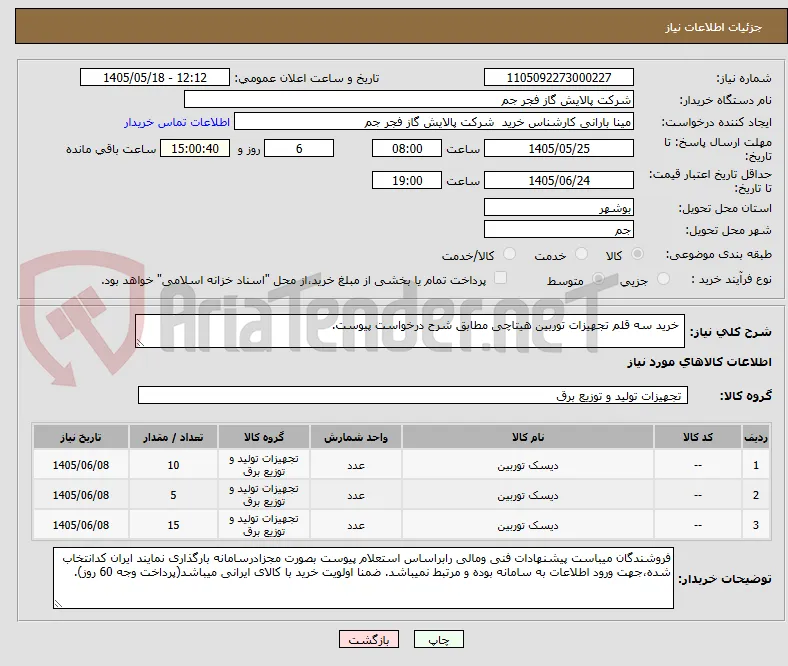Click unit عدد in row 3
788x666 pixels.
pos(356,526)
